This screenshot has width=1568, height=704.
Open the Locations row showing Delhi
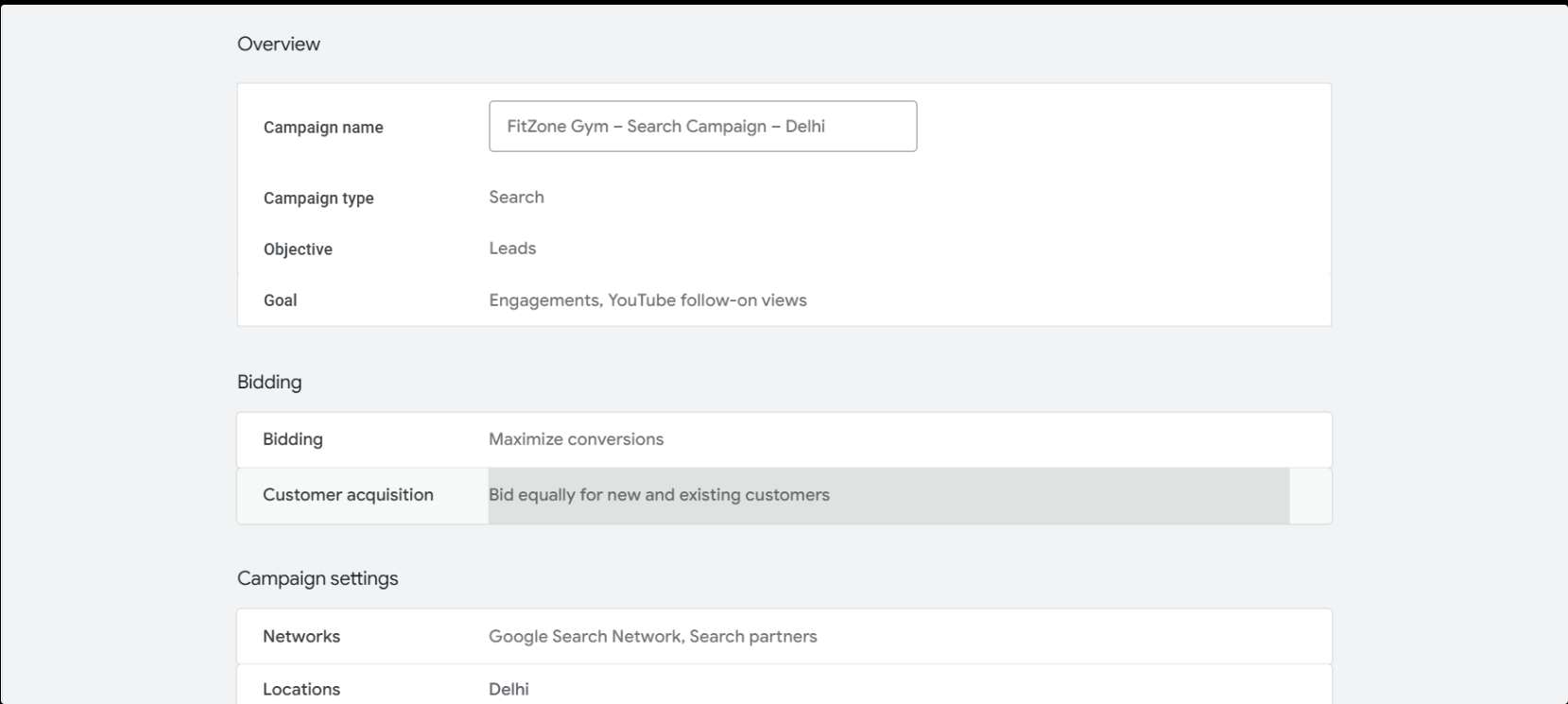click(x=784, y=687)
